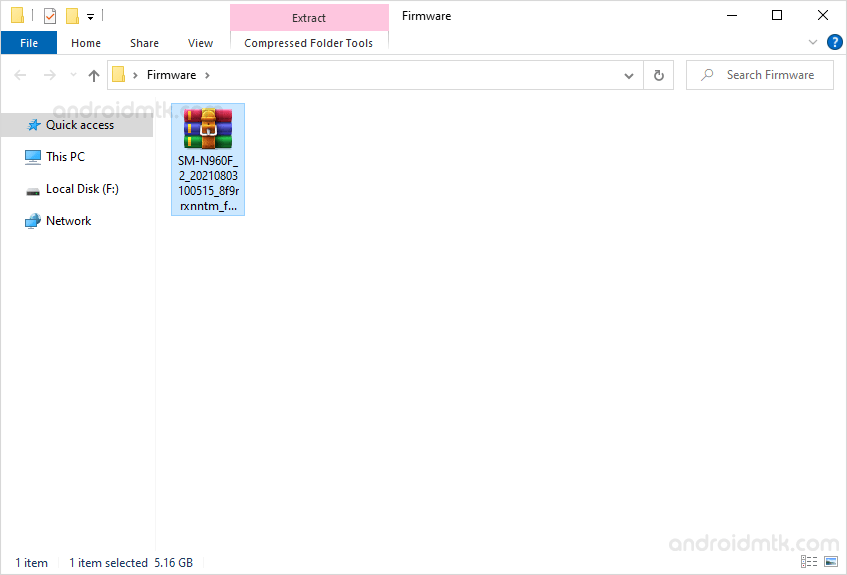The image size is (847, 575).
Task: Click Firmware in the address breadcrumb
Action: coord(171,75)
